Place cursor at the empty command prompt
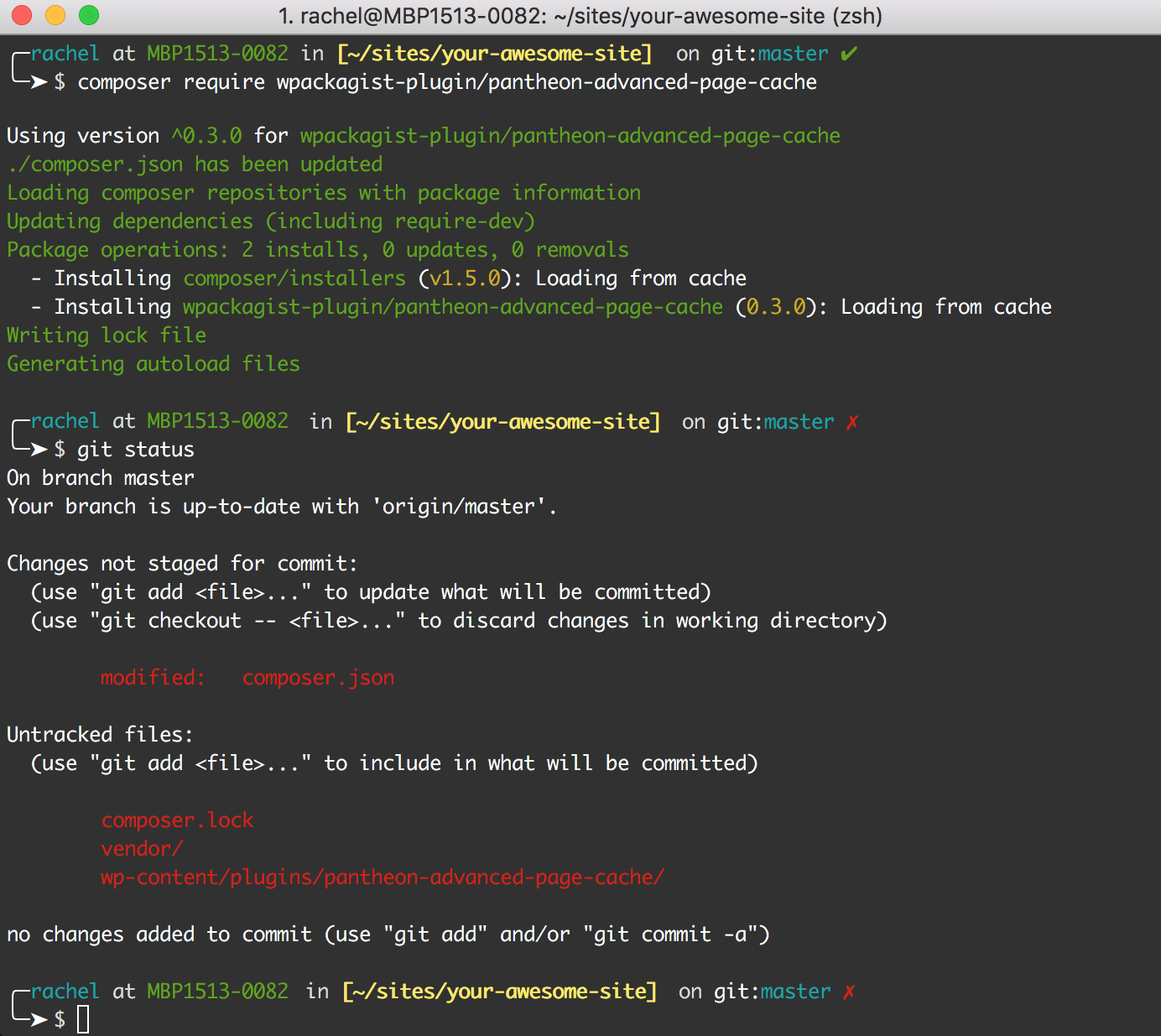Screen dimensions: 1161x1036 83,1020
